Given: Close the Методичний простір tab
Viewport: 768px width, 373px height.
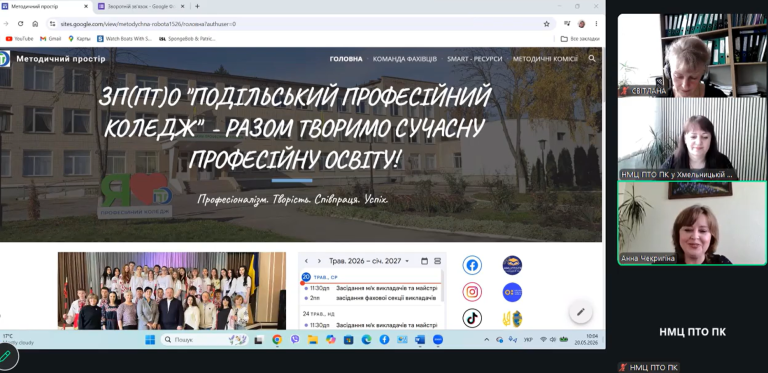Looking at the screenshot, I should pos(86,6).
